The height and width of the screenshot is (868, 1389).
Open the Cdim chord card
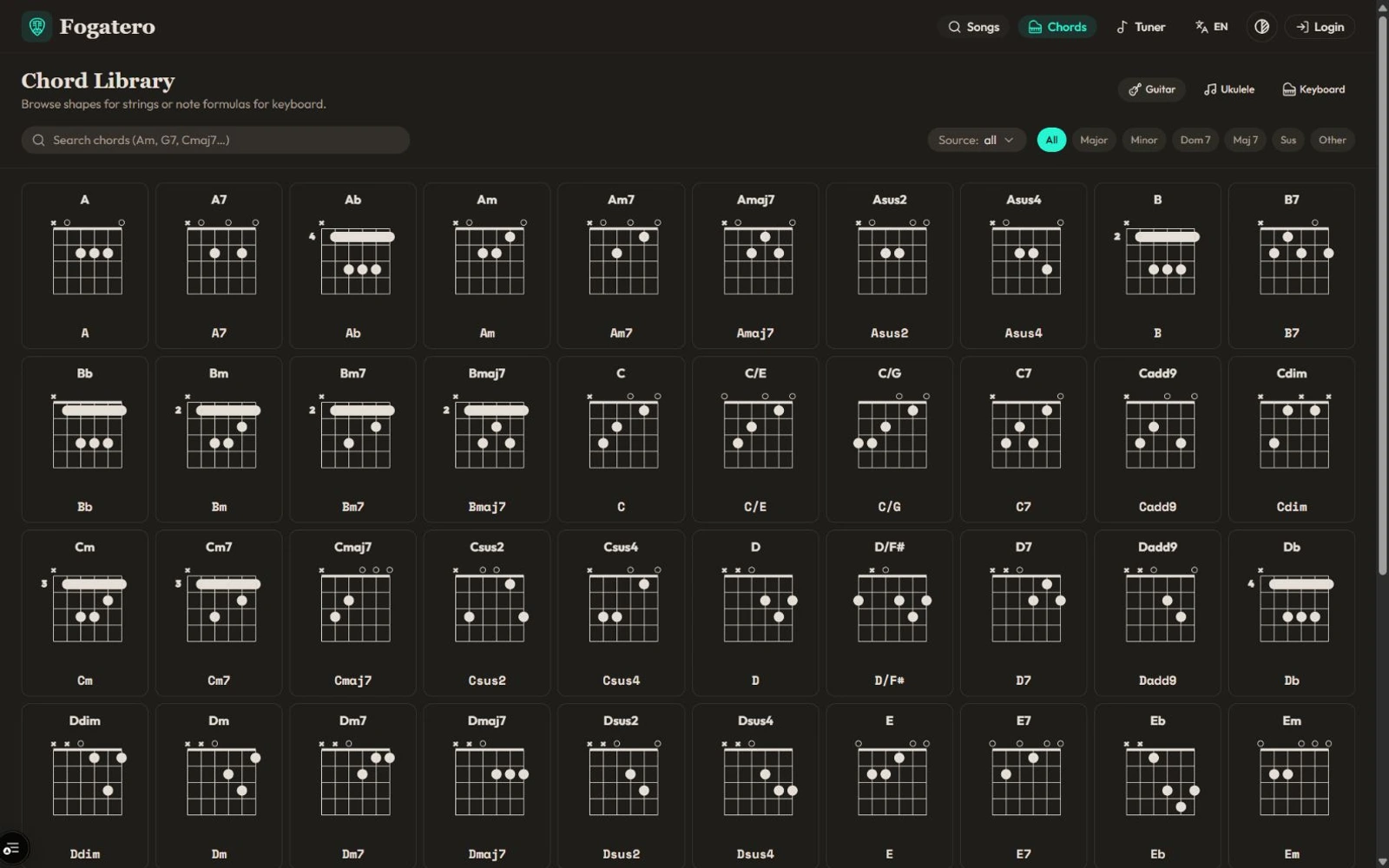[x=1292, y=439]
